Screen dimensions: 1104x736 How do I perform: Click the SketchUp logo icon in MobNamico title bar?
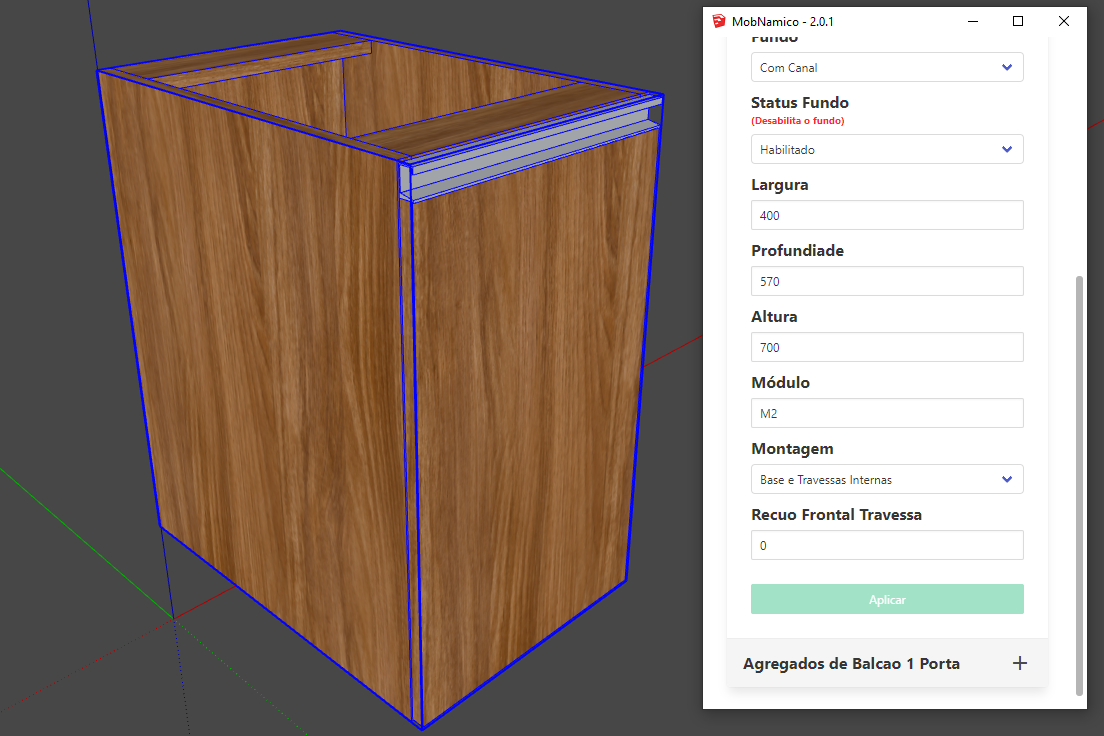(x=718, y=21)
